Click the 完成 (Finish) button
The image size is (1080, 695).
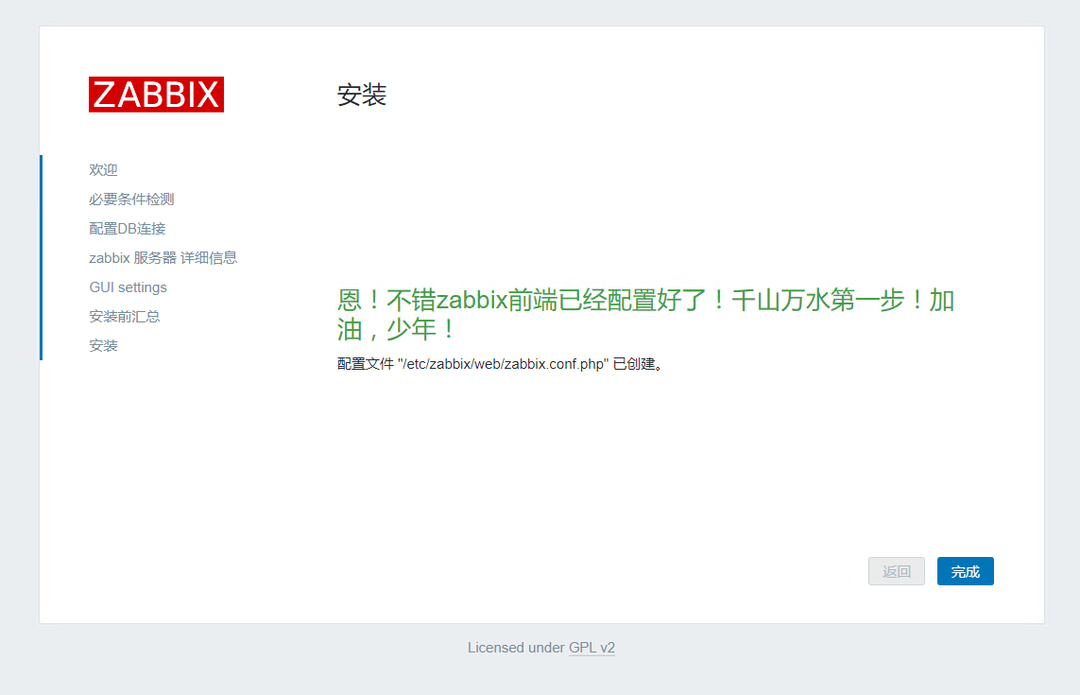point(965,571)
